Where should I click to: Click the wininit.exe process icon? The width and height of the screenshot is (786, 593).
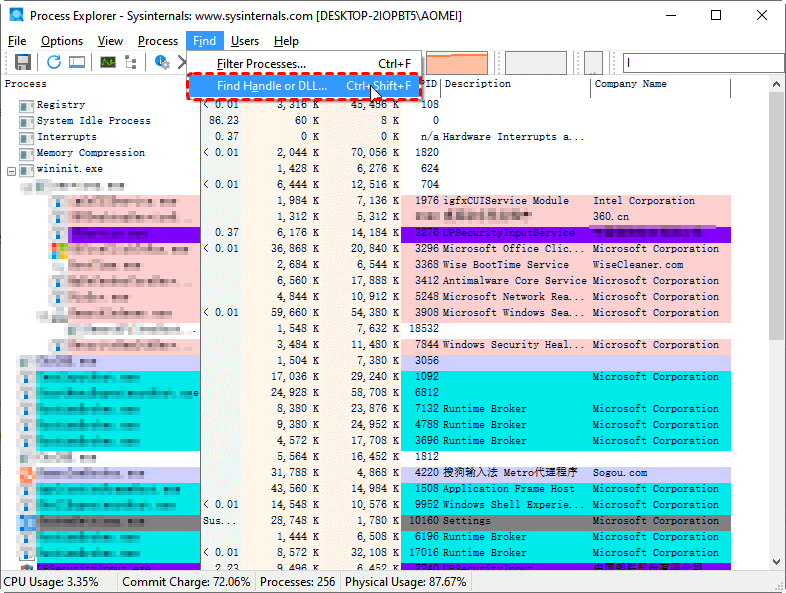click(26, 169)
